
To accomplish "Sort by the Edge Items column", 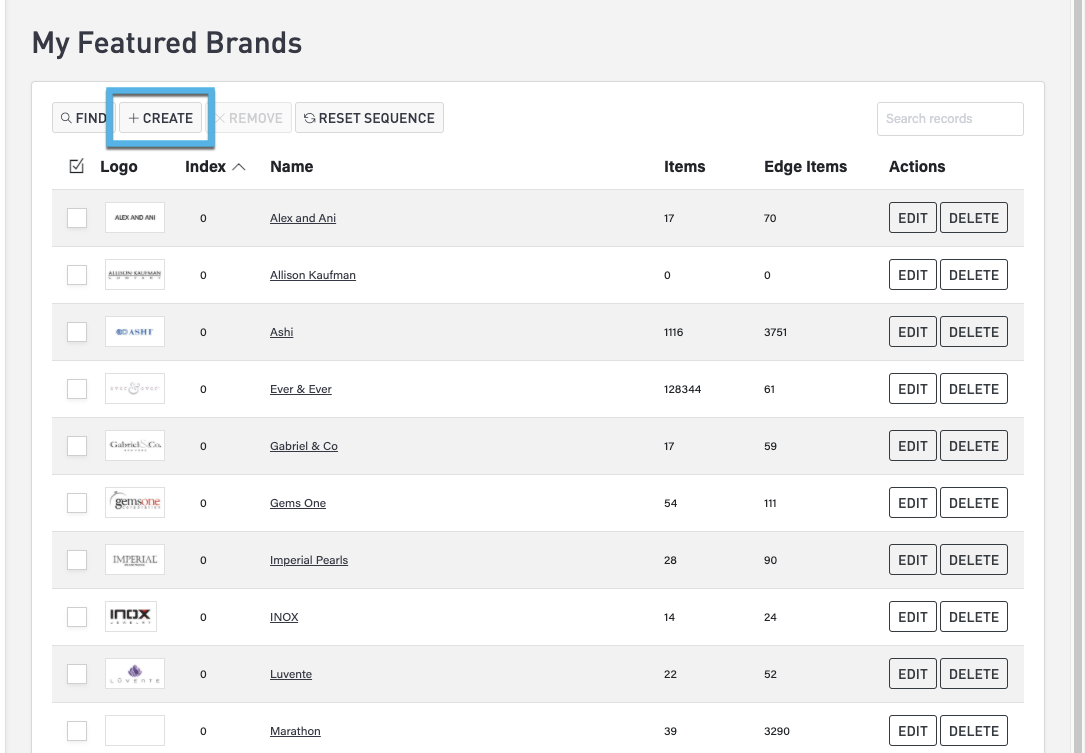I will [805, 167].
